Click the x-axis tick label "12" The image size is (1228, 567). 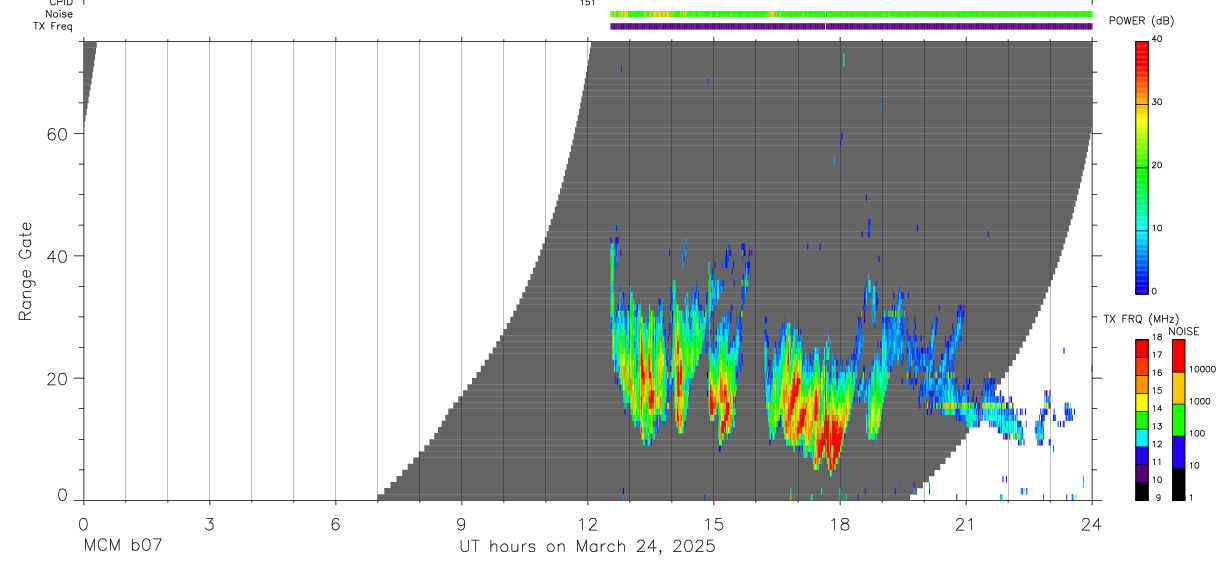pos(587,523)
